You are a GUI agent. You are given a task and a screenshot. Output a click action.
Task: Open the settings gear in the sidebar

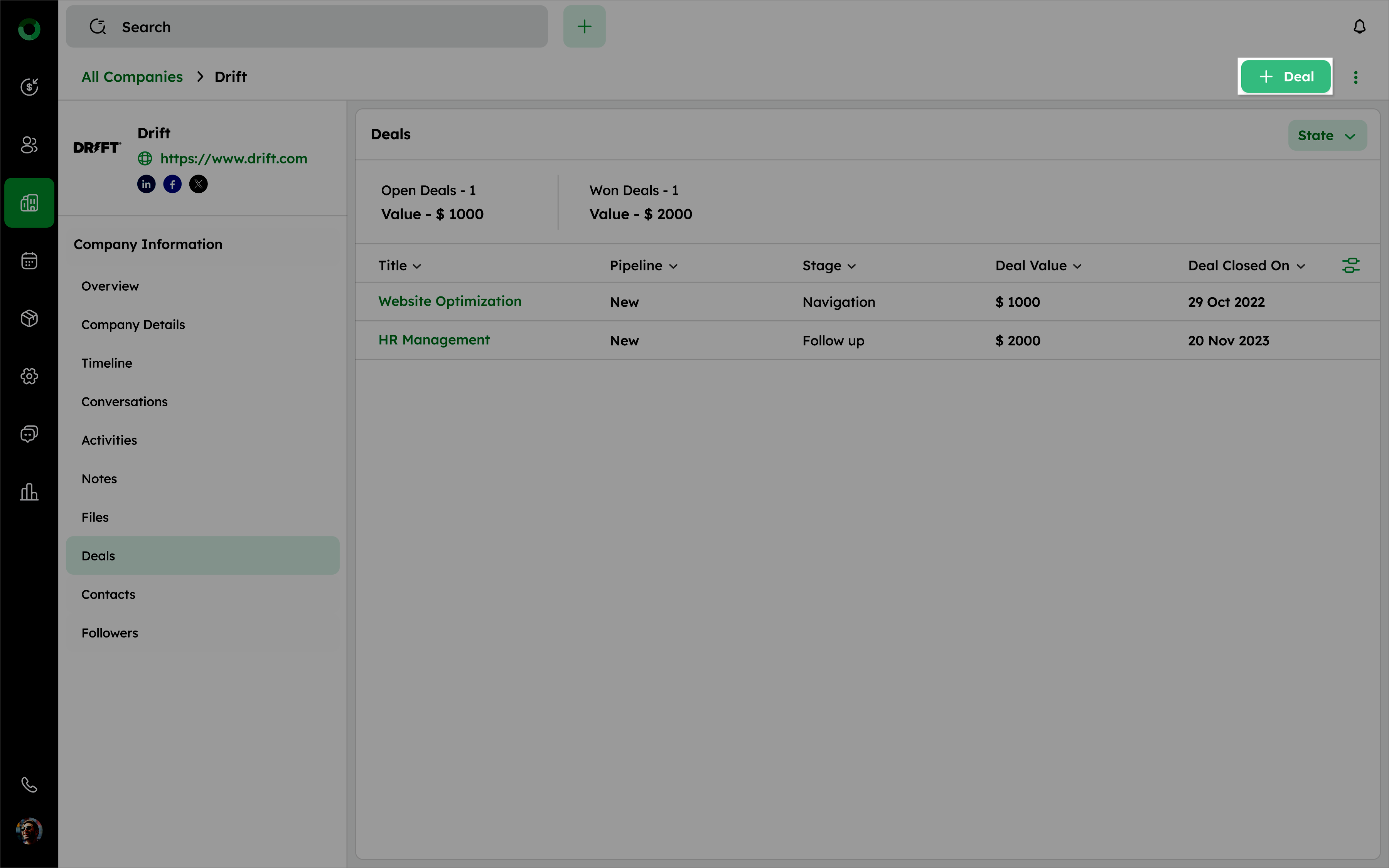29,376
